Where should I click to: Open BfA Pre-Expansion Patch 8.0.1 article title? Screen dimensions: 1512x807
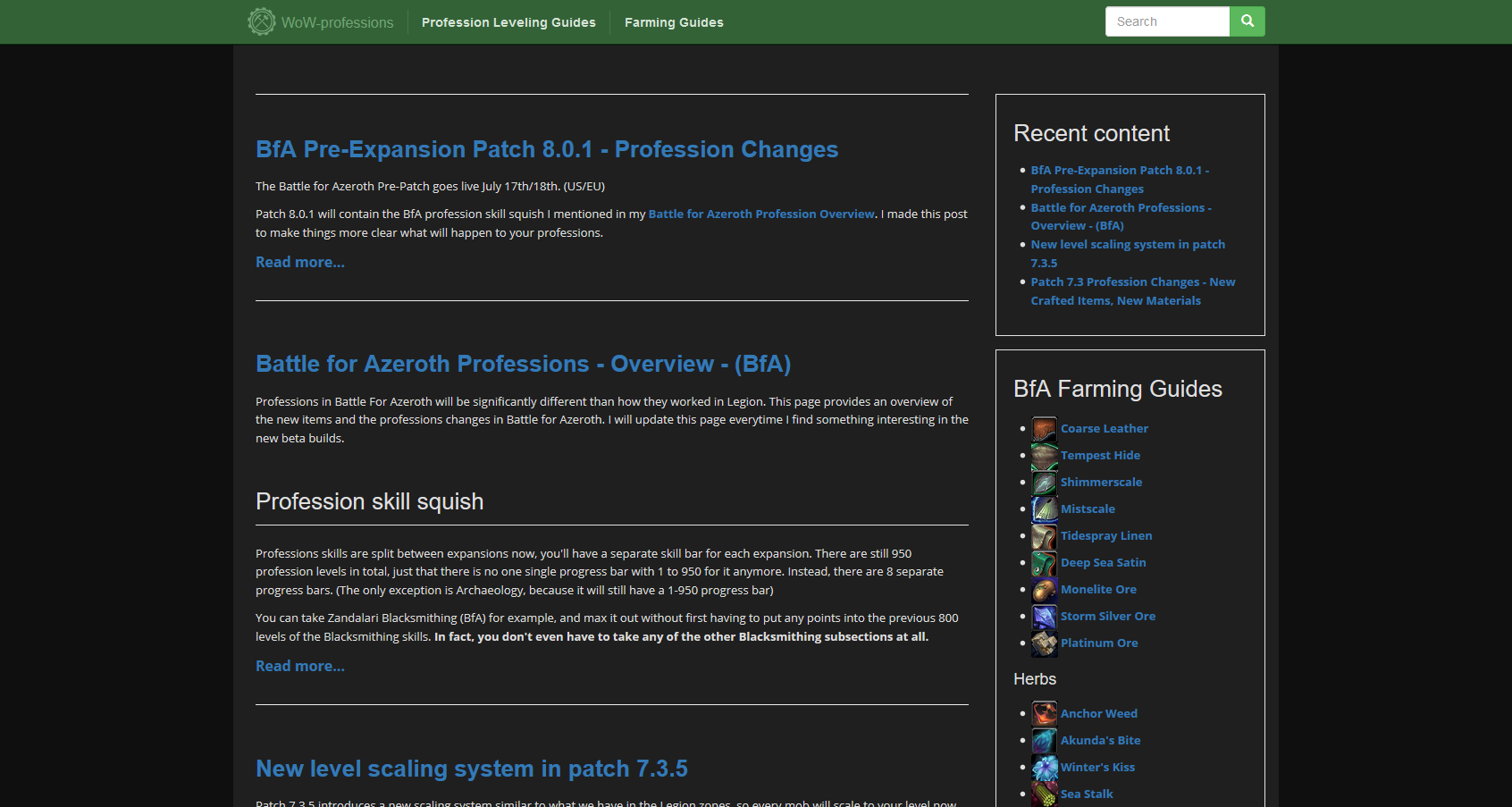point(547,149)
